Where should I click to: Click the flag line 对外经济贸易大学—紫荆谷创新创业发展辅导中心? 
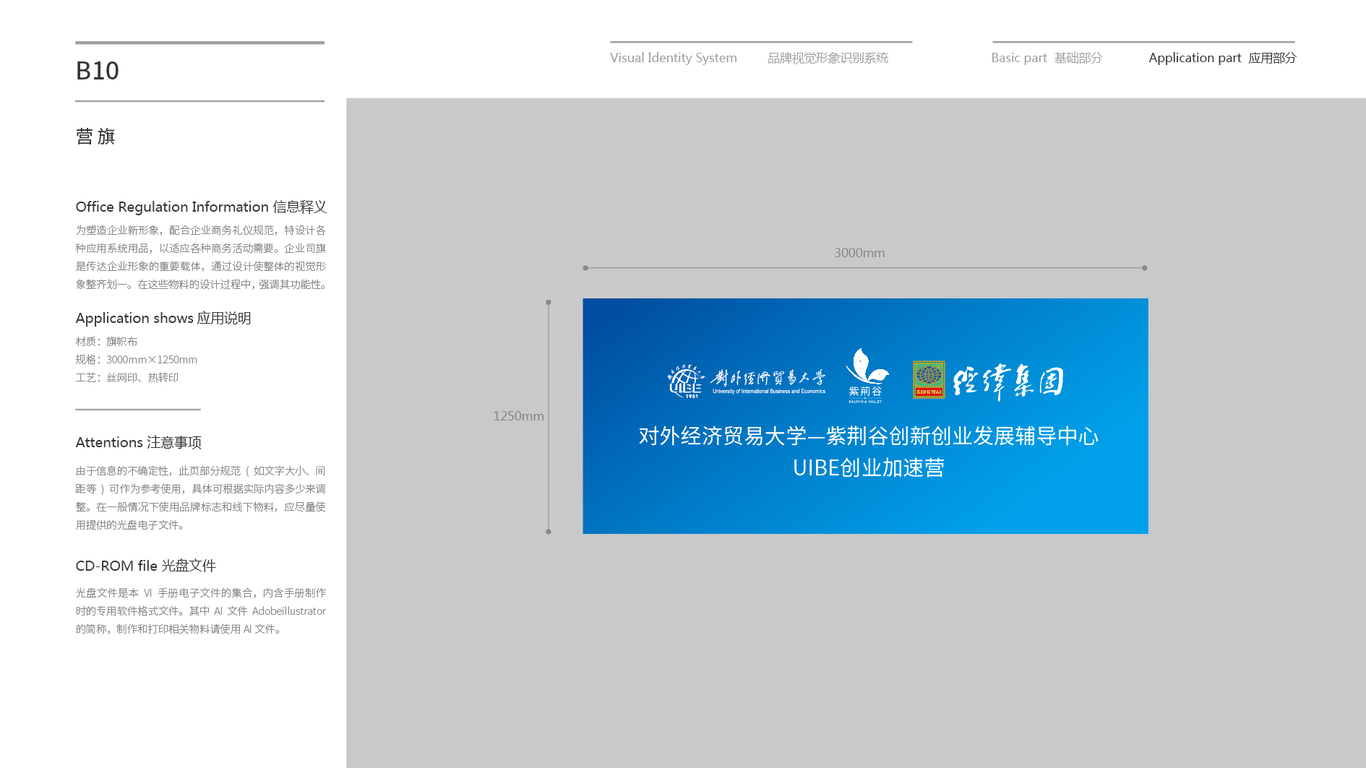tap(868, 436)
